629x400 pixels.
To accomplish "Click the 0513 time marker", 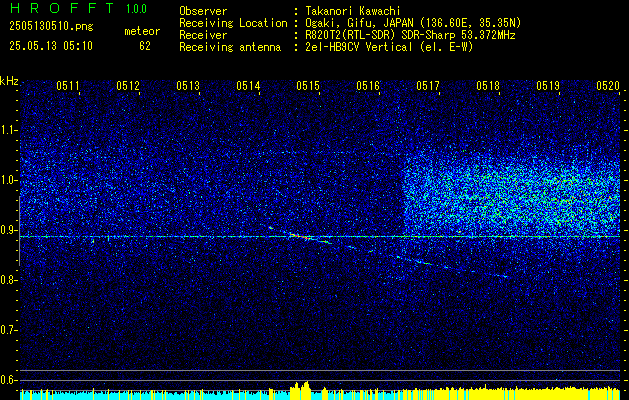I will click(188, 85).
